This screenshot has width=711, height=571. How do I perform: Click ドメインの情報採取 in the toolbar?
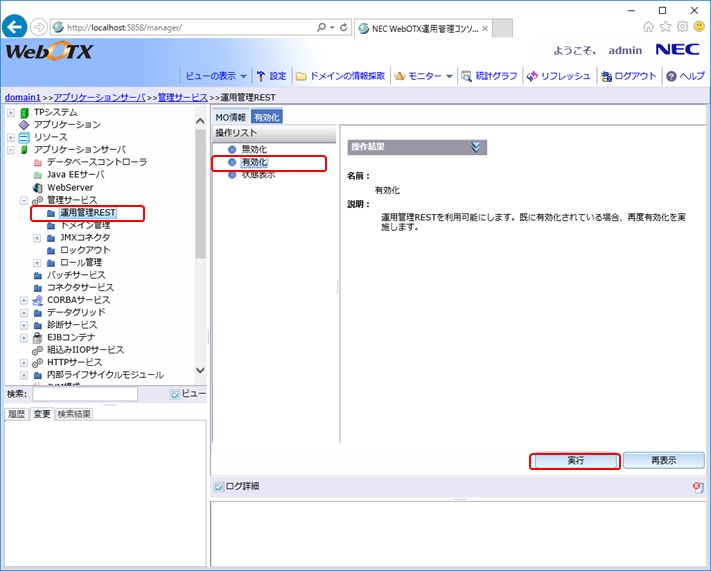[340, 76]
